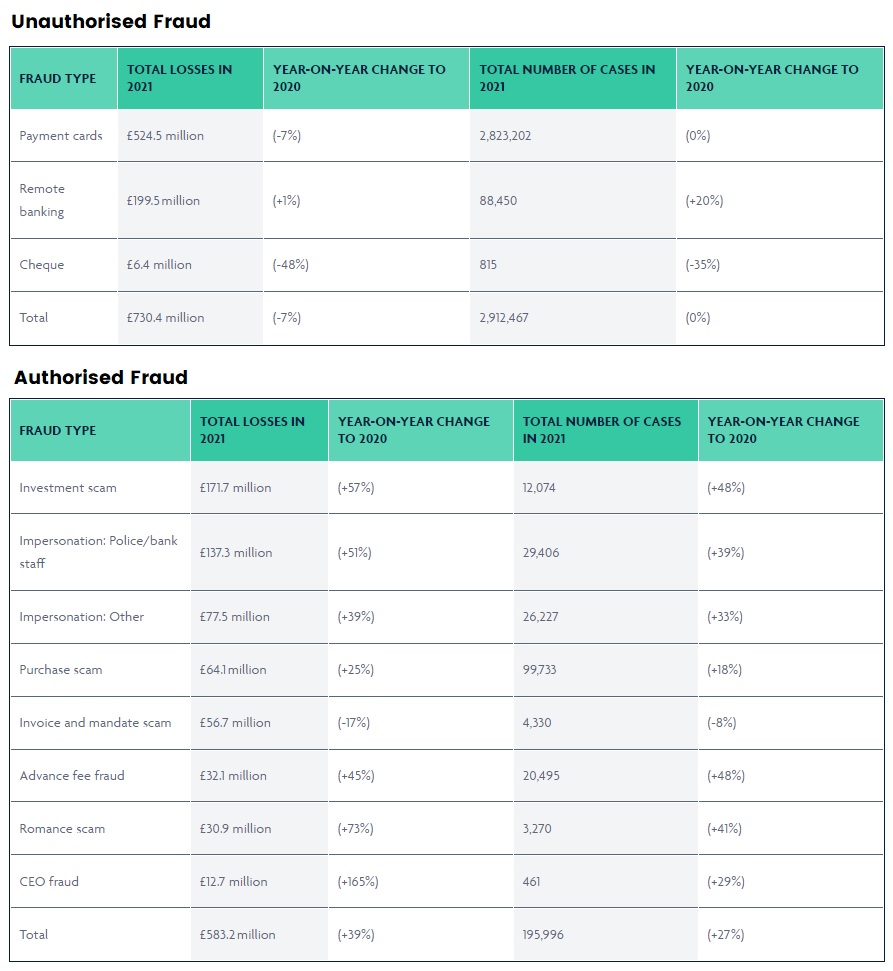Click the 88,450 remote banking cases cell
Image resolution: width=893 pixels, height=971 pixels.
coord(499,200)
